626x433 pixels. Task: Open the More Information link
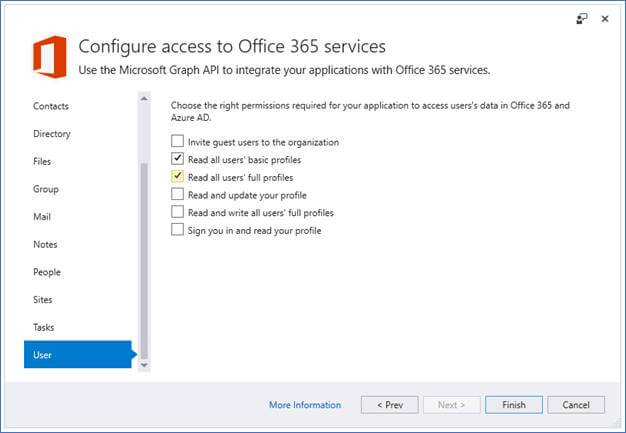coord(305,405)
